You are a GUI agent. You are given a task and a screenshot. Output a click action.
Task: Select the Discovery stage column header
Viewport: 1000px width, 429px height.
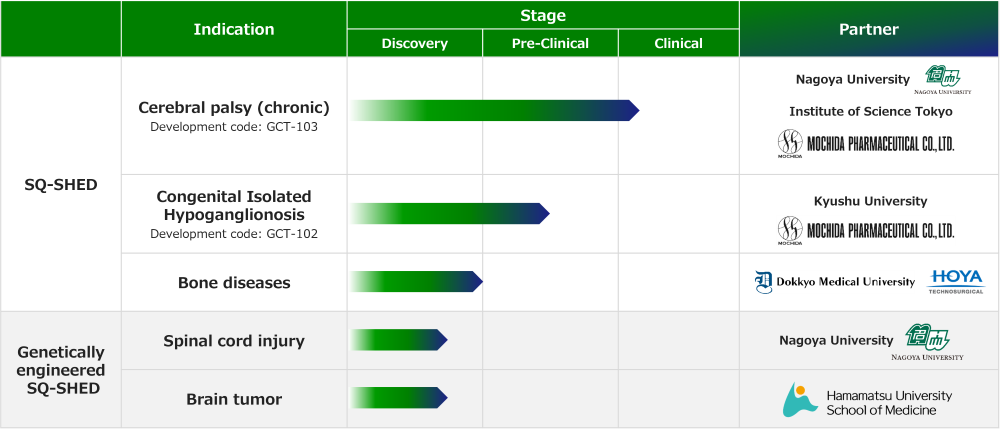click(x=415, y=43)
